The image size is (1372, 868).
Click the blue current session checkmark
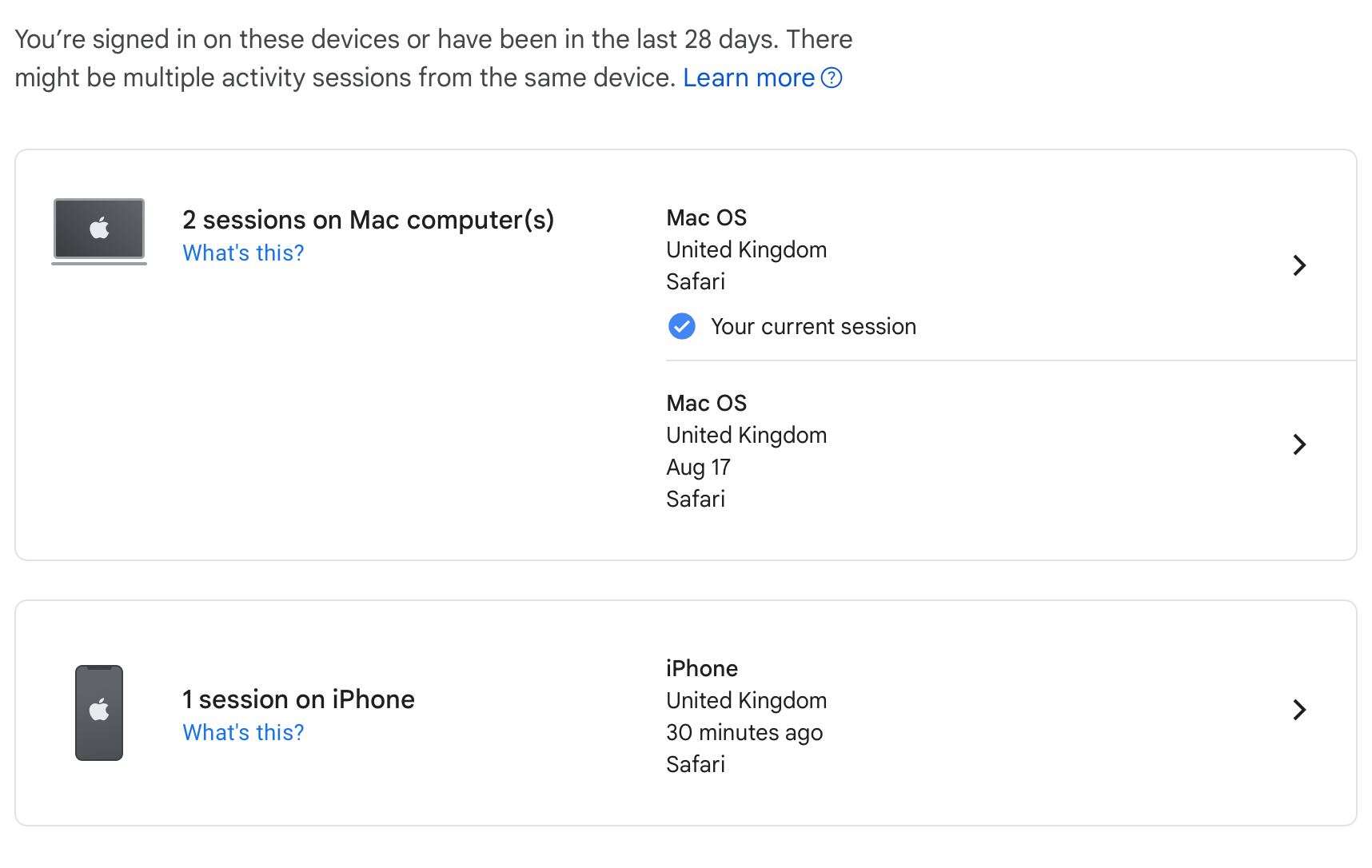point(681,326)
